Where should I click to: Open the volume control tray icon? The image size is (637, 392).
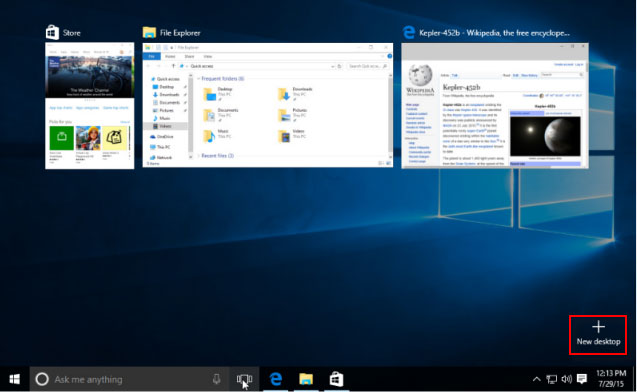coord(566,379)
